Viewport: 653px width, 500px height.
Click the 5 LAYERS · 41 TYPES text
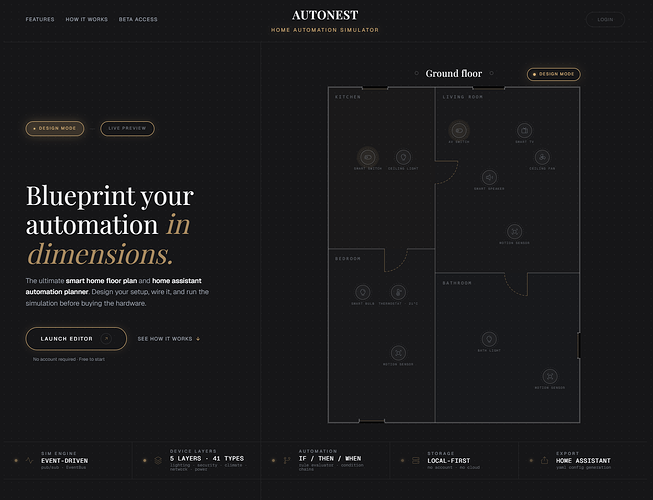(x=207, y=458)
